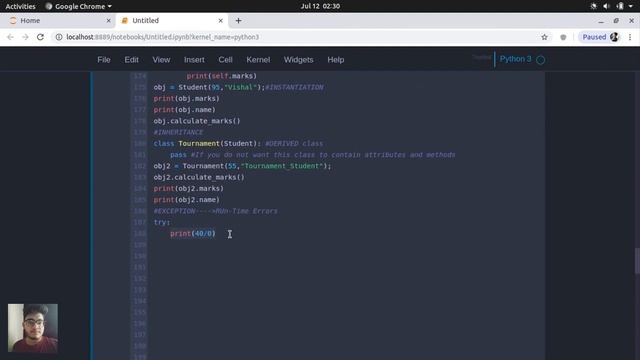Click the obj = Student(95,"Vishal") line
Screen dimensions: 640x360
[x=238, y=87]
